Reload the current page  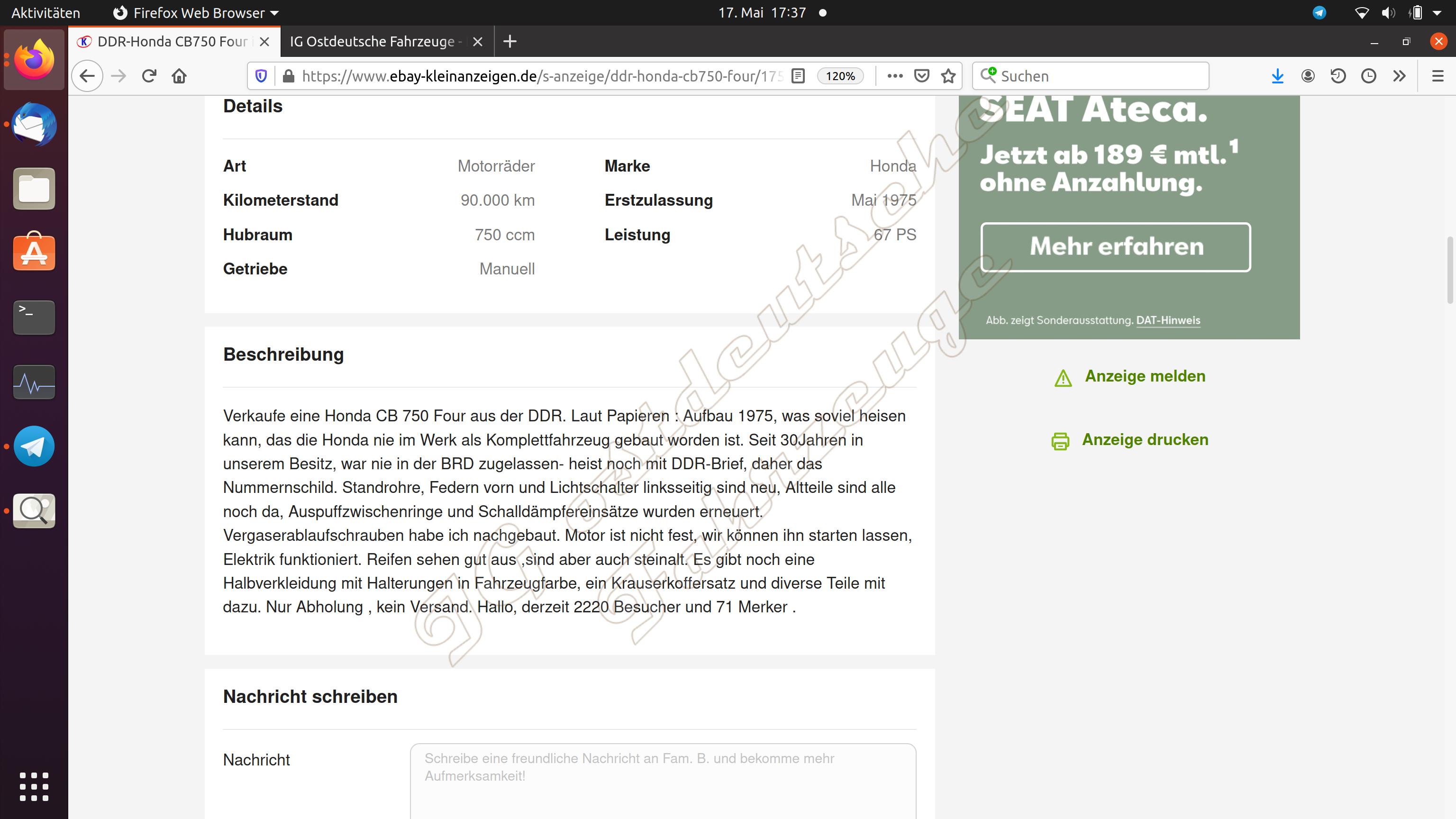pos(149,76)
